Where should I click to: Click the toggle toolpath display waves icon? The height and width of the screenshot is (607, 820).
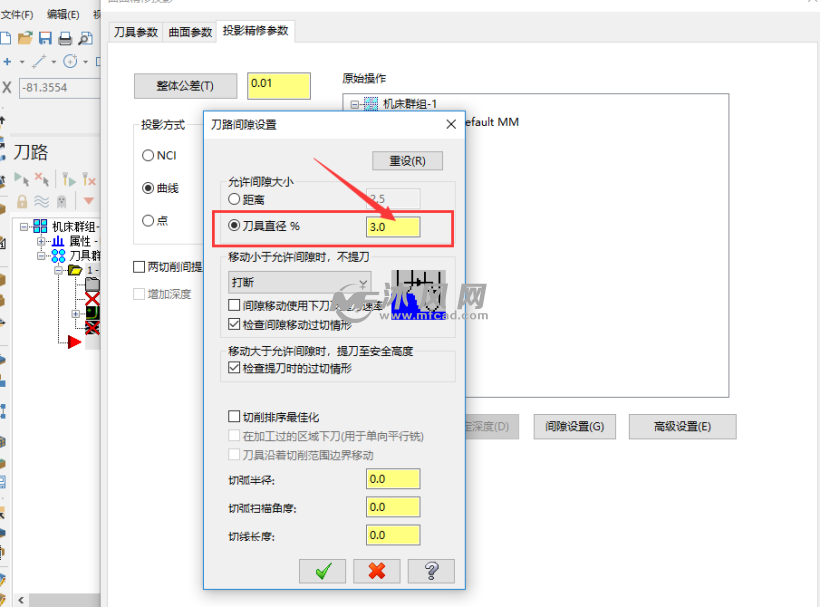click(x=42, y=201)
